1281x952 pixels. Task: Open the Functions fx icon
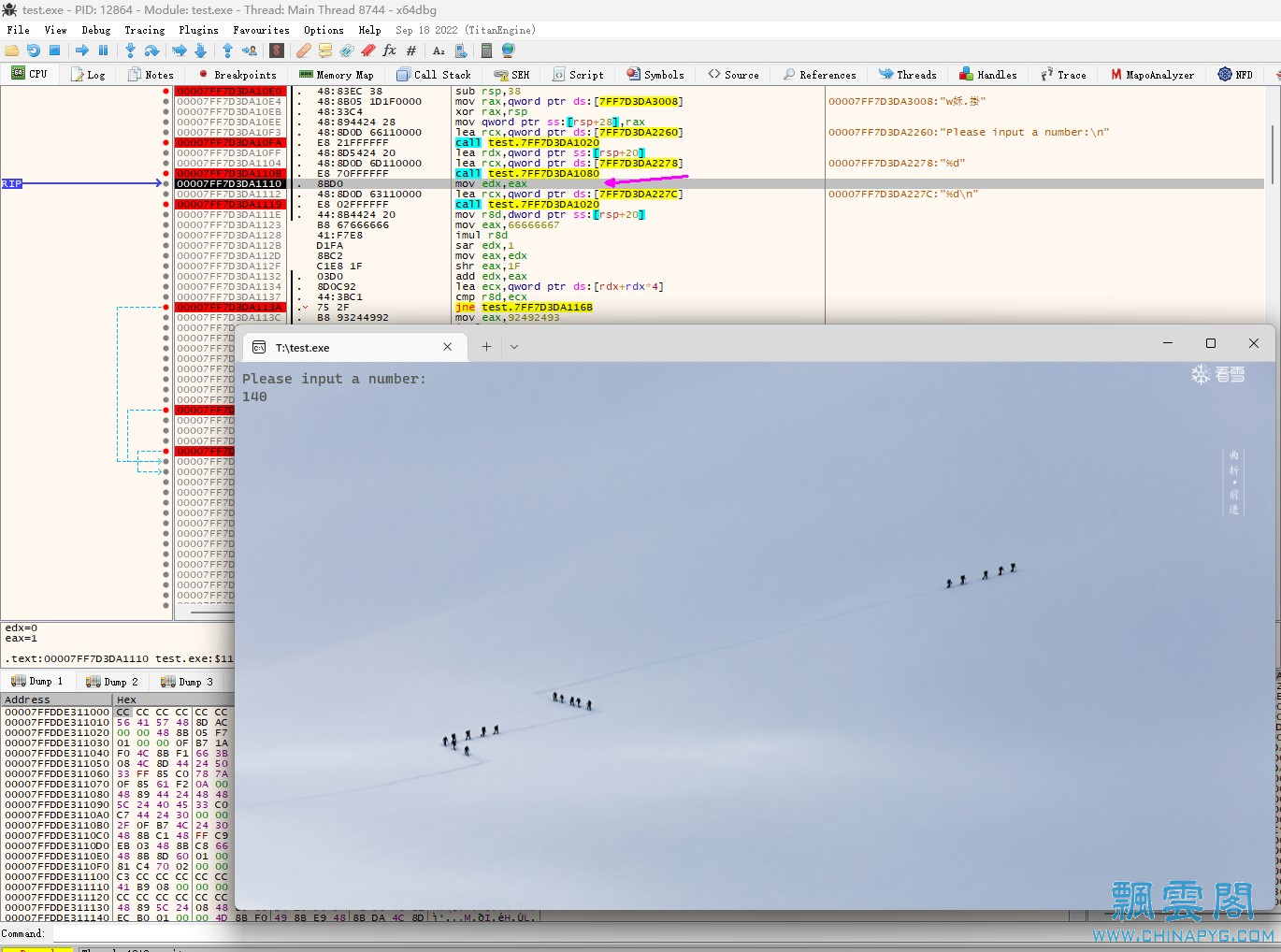pos(390,50)
